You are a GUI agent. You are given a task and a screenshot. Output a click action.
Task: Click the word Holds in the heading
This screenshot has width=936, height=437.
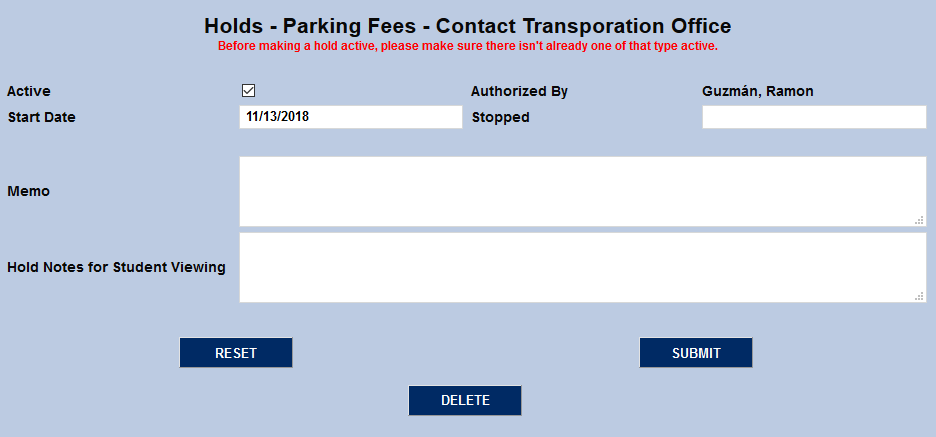tap(235, 26)
